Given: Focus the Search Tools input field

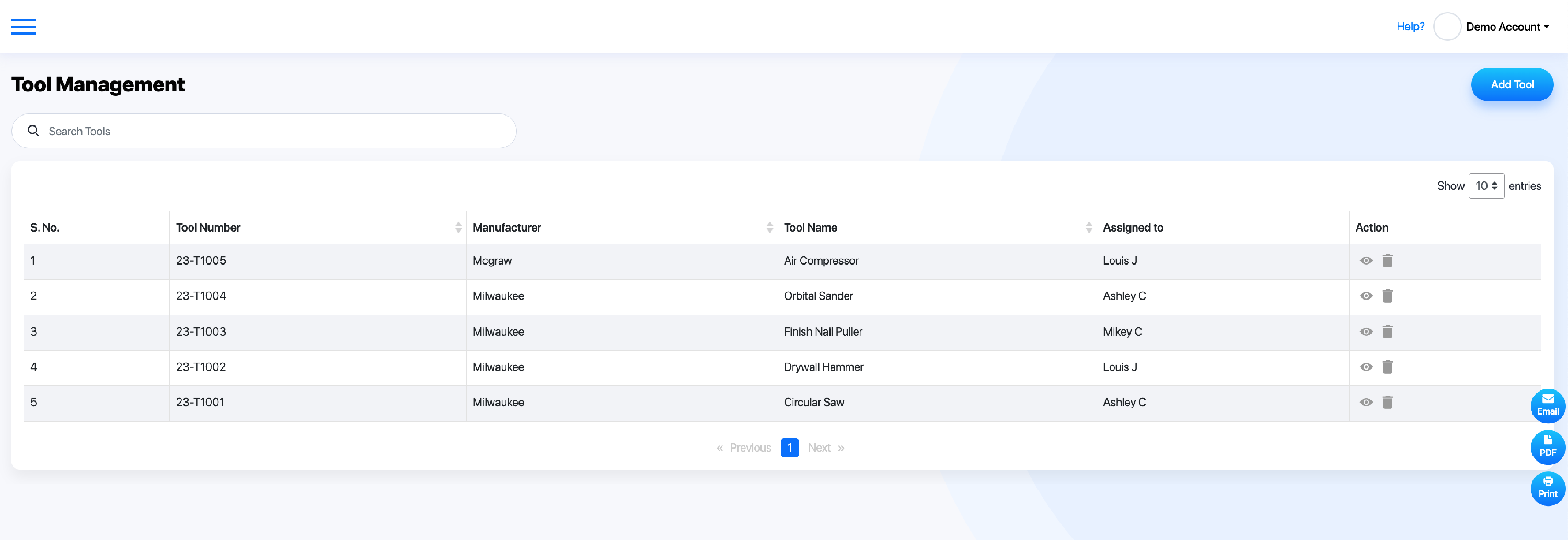Looking at the screenshot, I should (264, 131).
